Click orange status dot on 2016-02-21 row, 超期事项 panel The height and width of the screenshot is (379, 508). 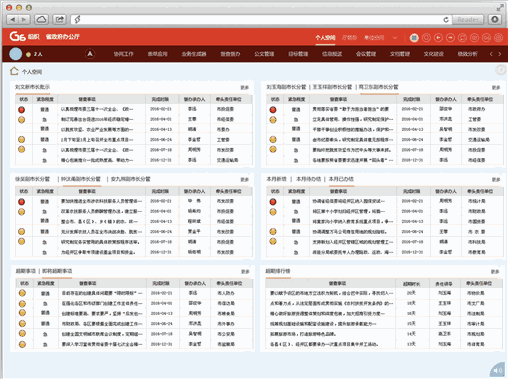22,293
